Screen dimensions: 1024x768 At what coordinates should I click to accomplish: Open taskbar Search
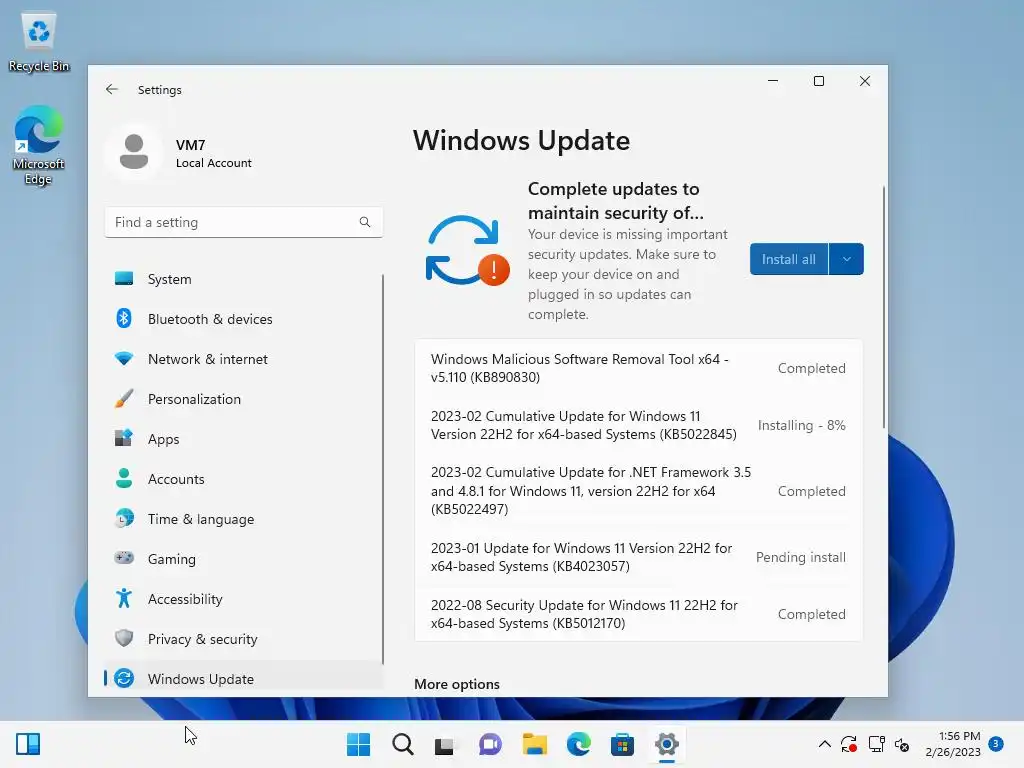click(x=403, y=744)
